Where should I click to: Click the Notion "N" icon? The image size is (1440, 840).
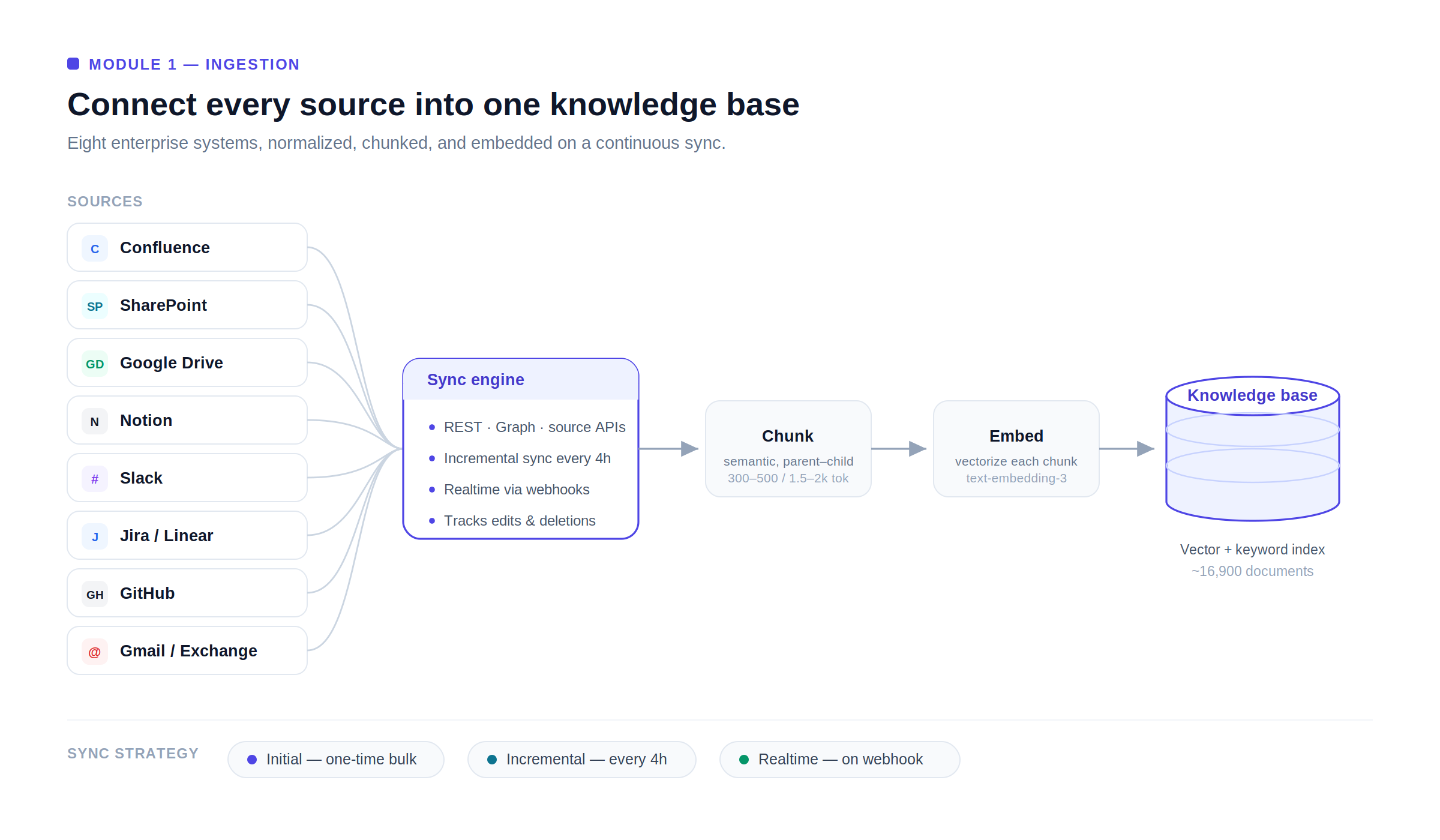(x=95, y=421)
